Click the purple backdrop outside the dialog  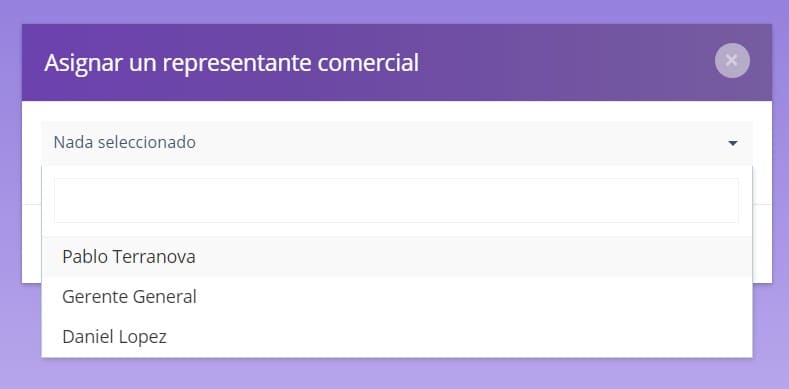click(394, 373)
